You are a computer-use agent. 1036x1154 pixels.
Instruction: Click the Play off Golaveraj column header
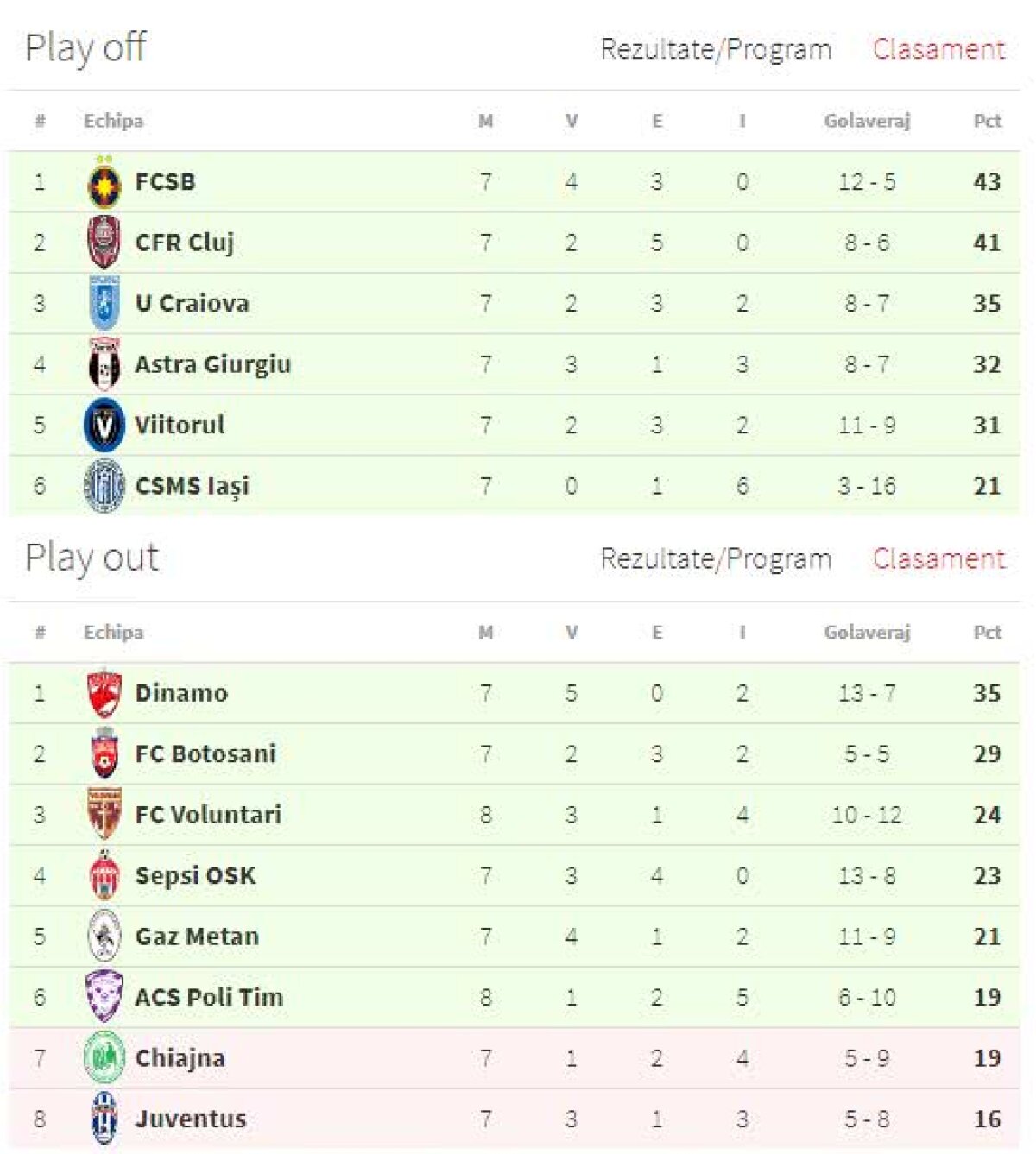(x=867, y=122)
